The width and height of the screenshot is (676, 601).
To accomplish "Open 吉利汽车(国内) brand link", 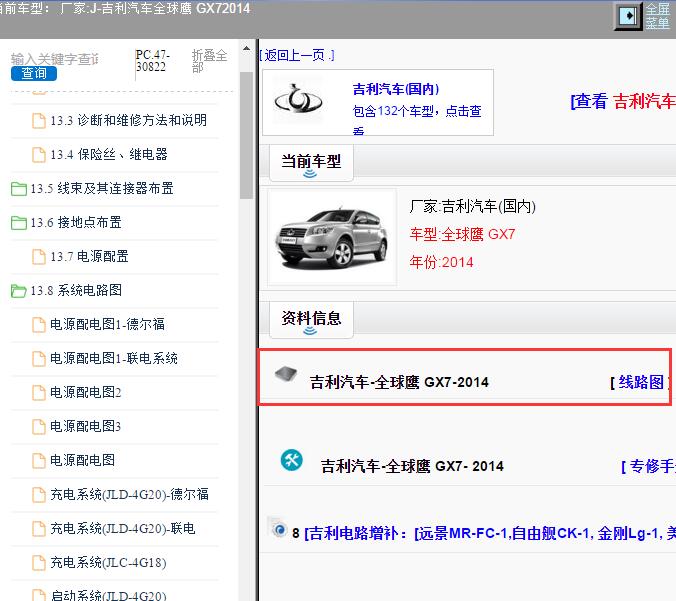I will [x=396, y=89].
